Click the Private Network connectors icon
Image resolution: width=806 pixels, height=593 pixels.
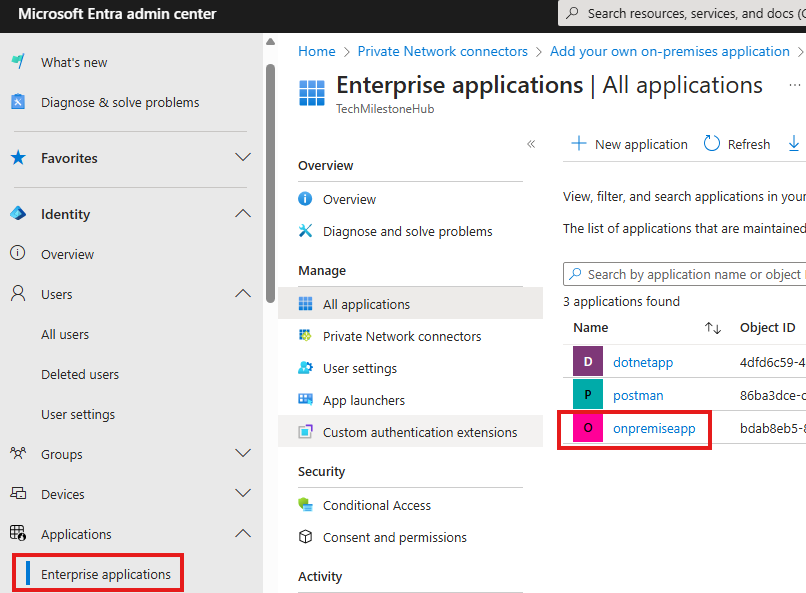305,336
